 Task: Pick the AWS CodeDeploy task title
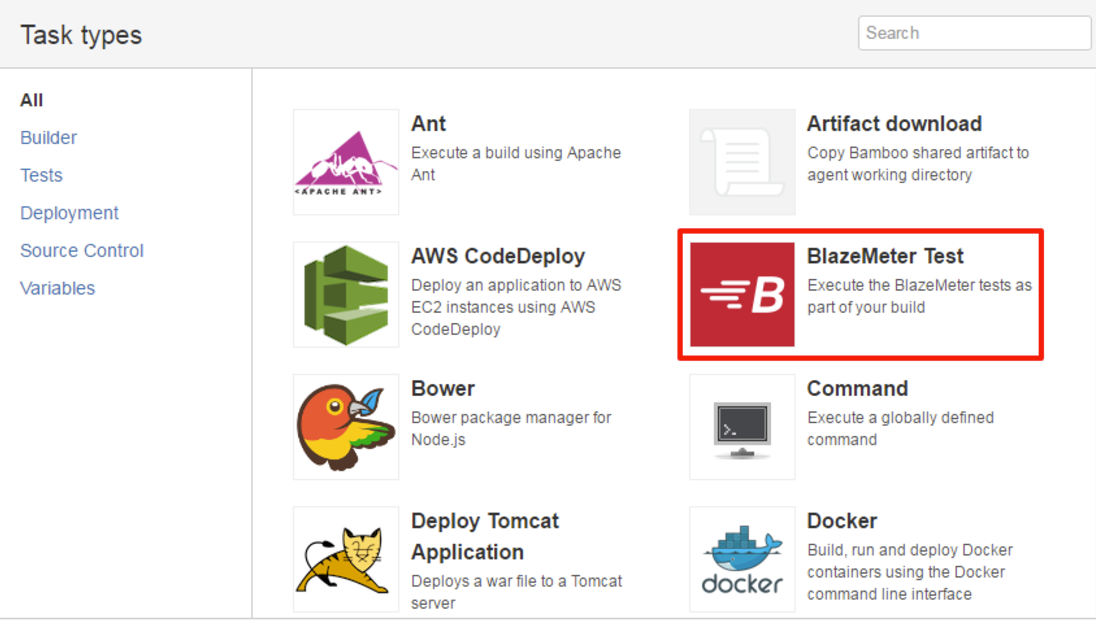point(498,256)
